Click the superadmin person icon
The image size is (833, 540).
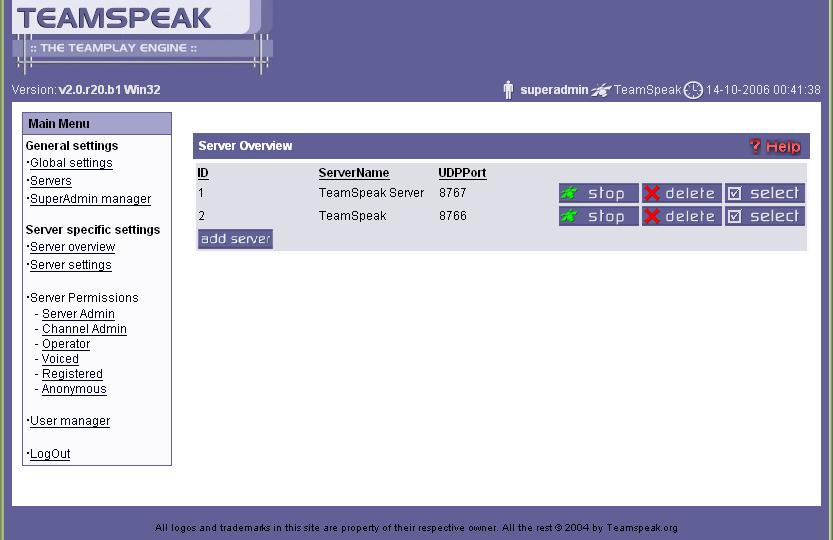tap(508, 90)
